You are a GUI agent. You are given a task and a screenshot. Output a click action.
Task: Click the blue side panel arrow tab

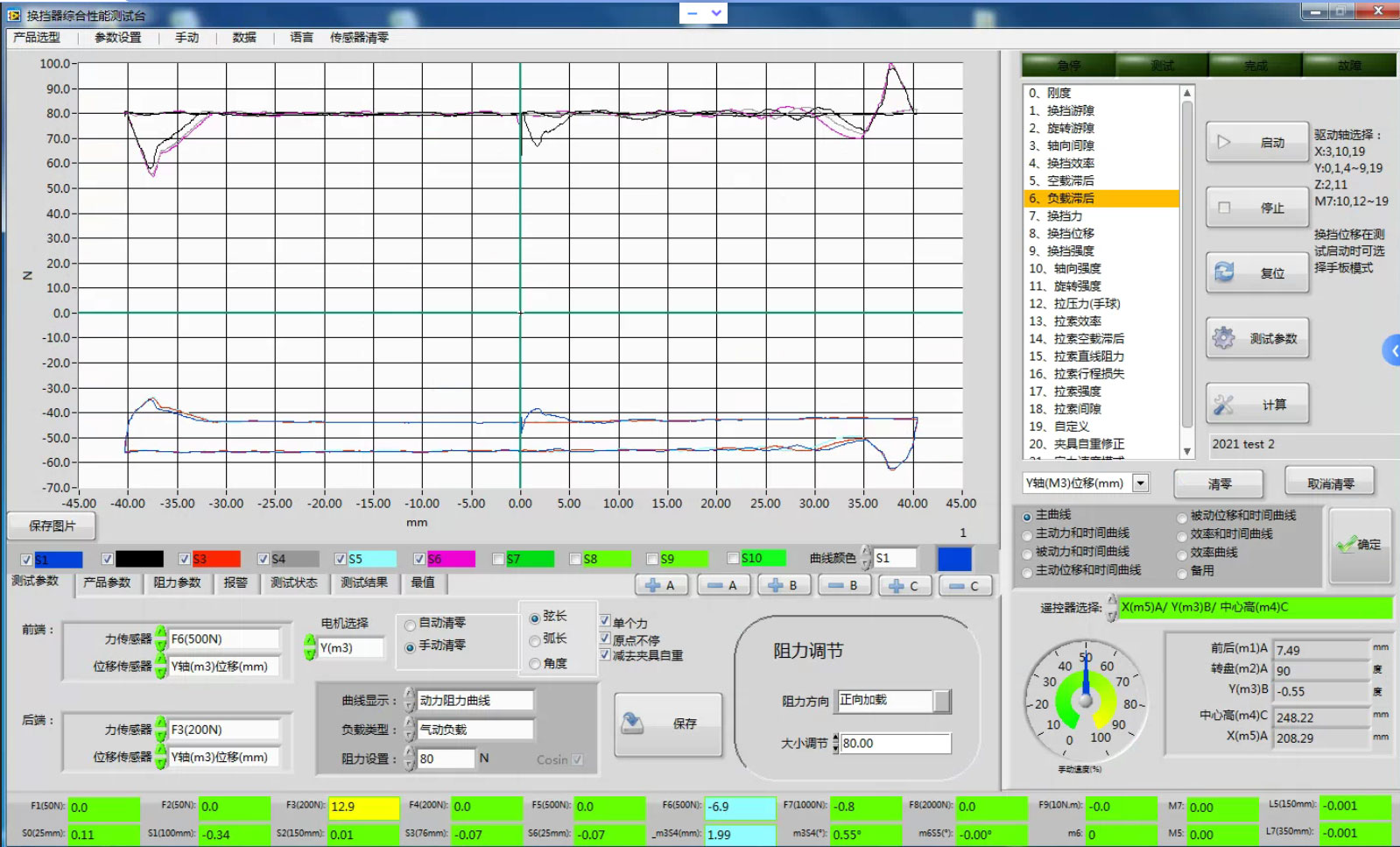(1391, 350)
